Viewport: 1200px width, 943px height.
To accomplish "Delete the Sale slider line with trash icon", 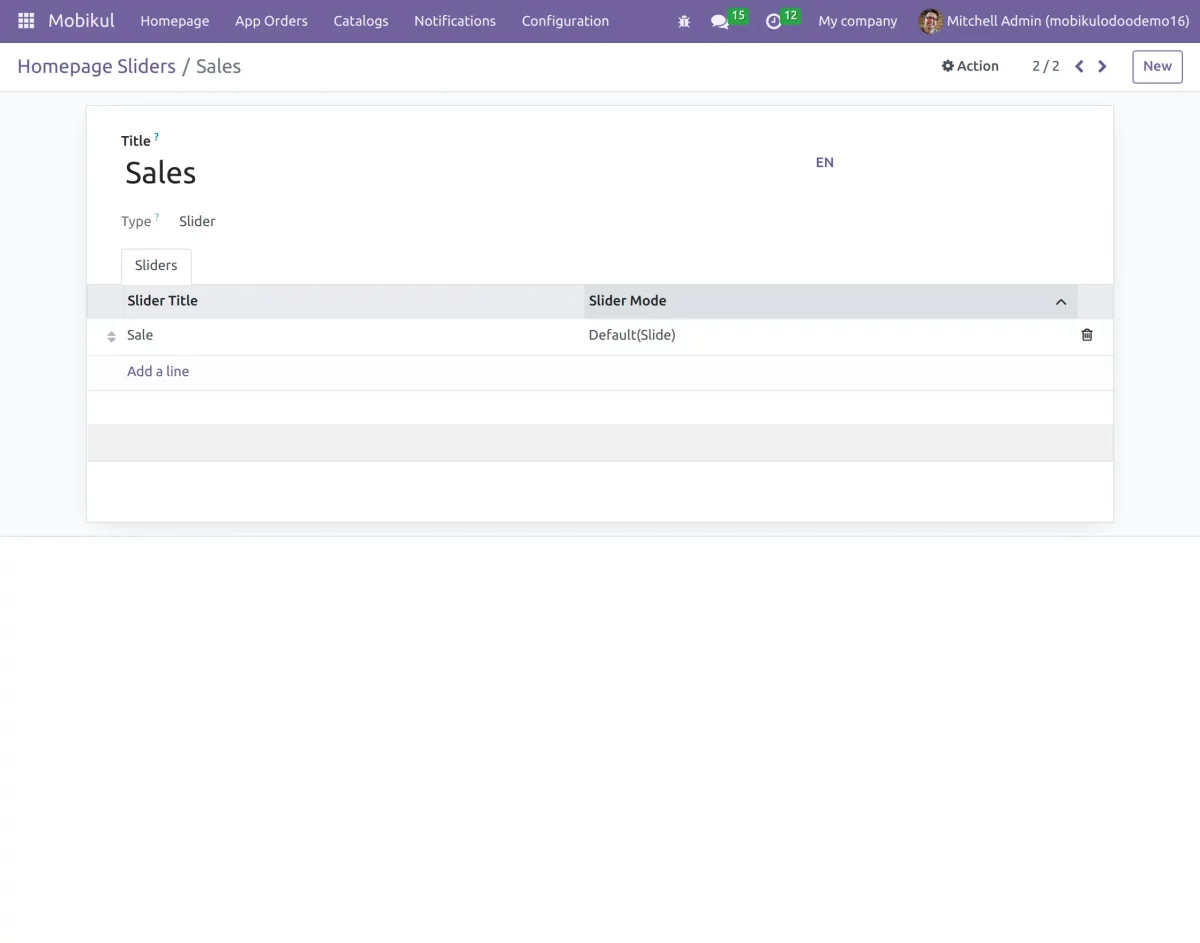I will point(1086,335).
